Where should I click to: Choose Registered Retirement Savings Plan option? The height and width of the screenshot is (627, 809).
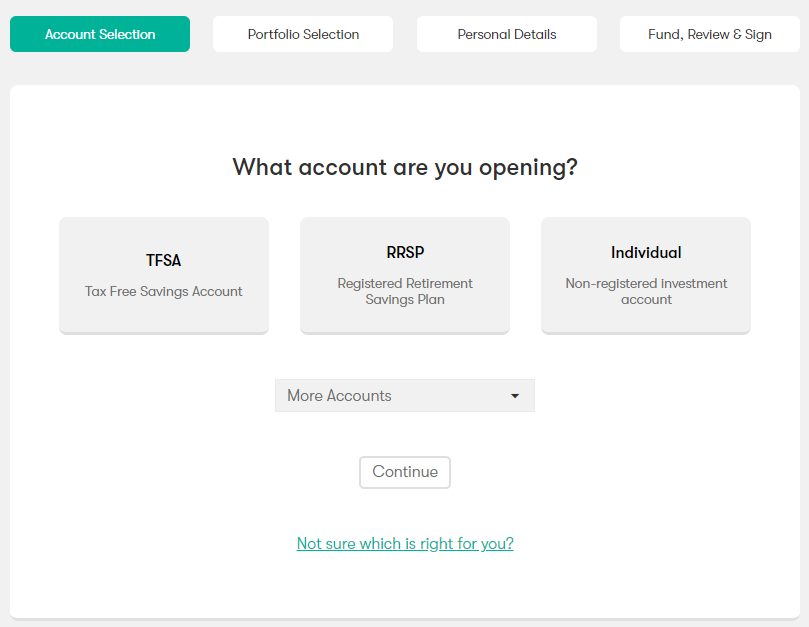404,275
